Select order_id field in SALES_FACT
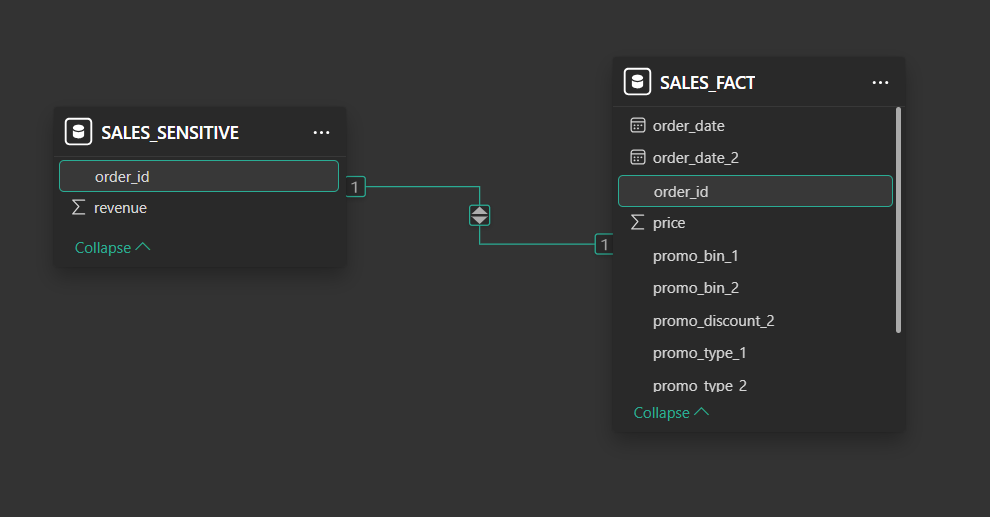990x517 pixels. tap(755, 191)
